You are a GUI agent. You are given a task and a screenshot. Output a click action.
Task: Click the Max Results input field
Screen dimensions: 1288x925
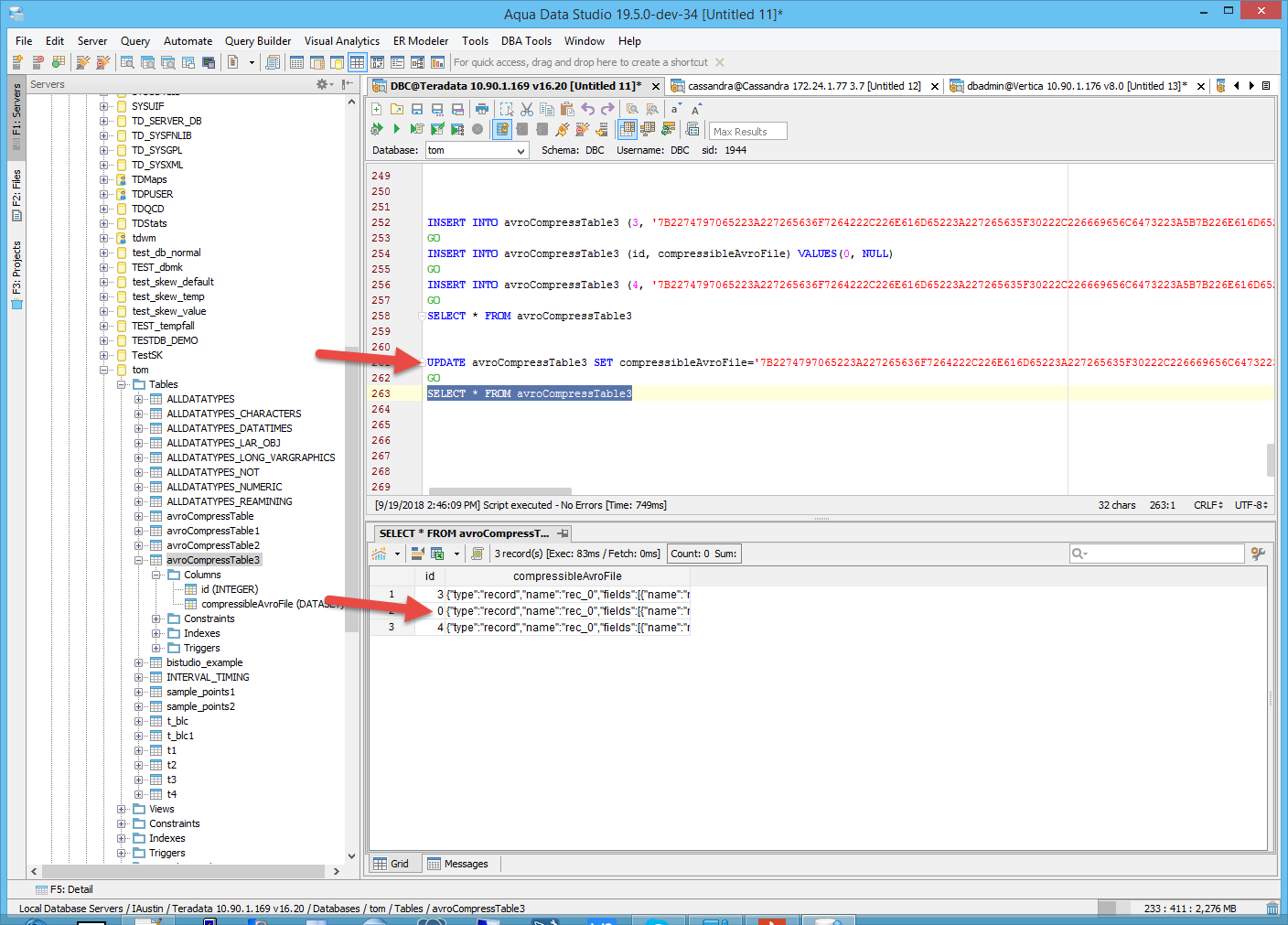point(748,131)
